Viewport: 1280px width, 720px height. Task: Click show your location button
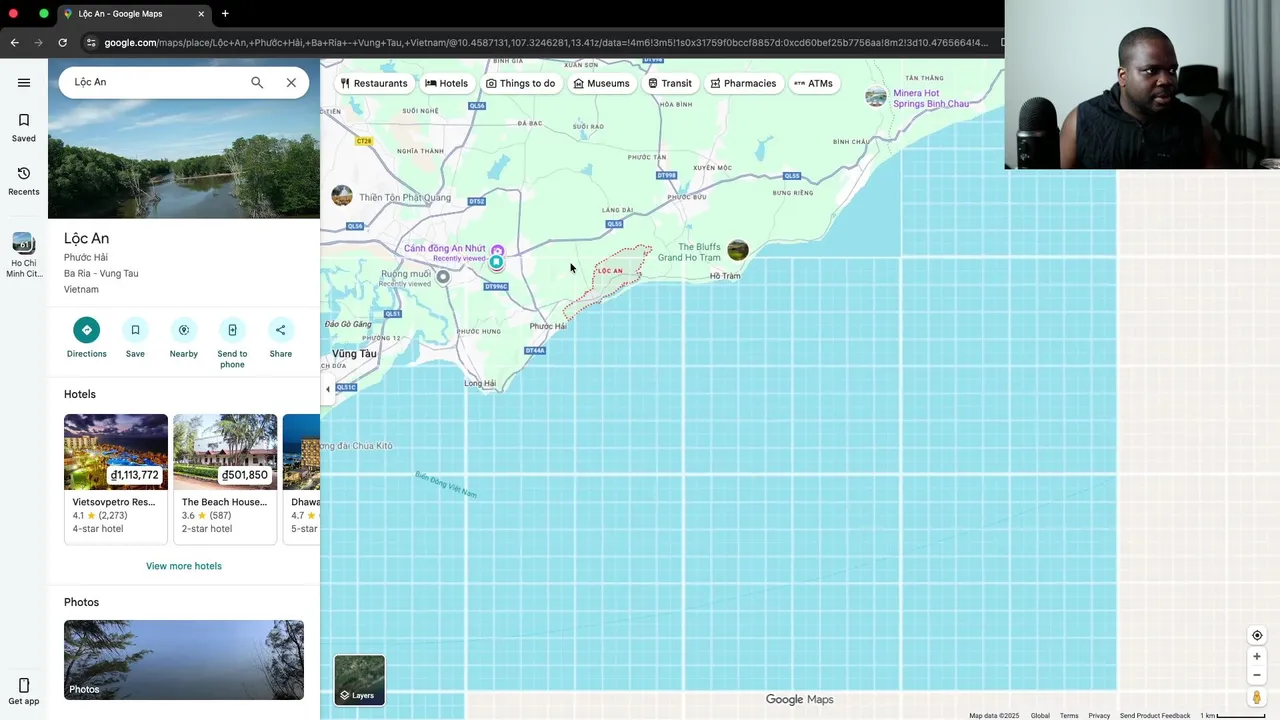coord(1257,635)
